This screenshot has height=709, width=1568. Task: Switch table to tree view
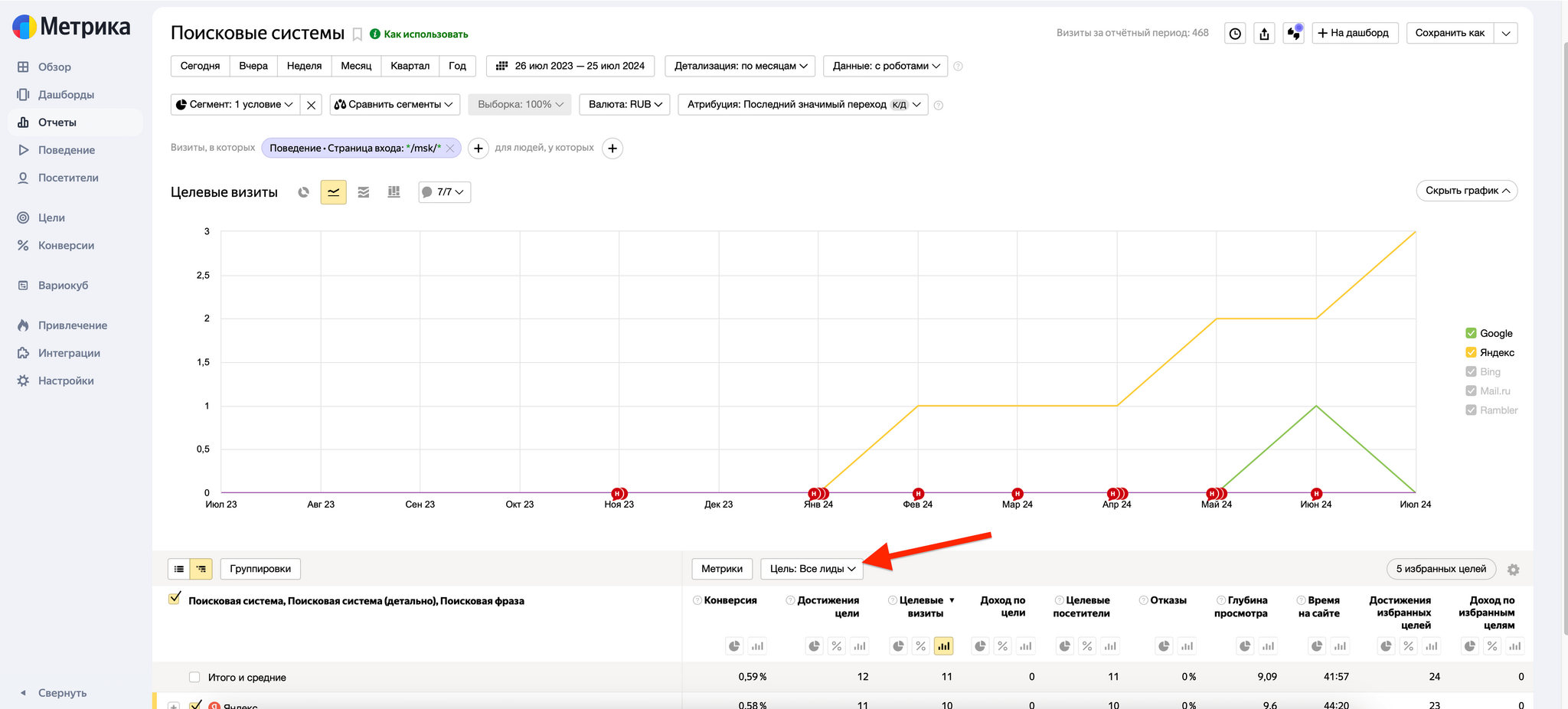point(201,569)
